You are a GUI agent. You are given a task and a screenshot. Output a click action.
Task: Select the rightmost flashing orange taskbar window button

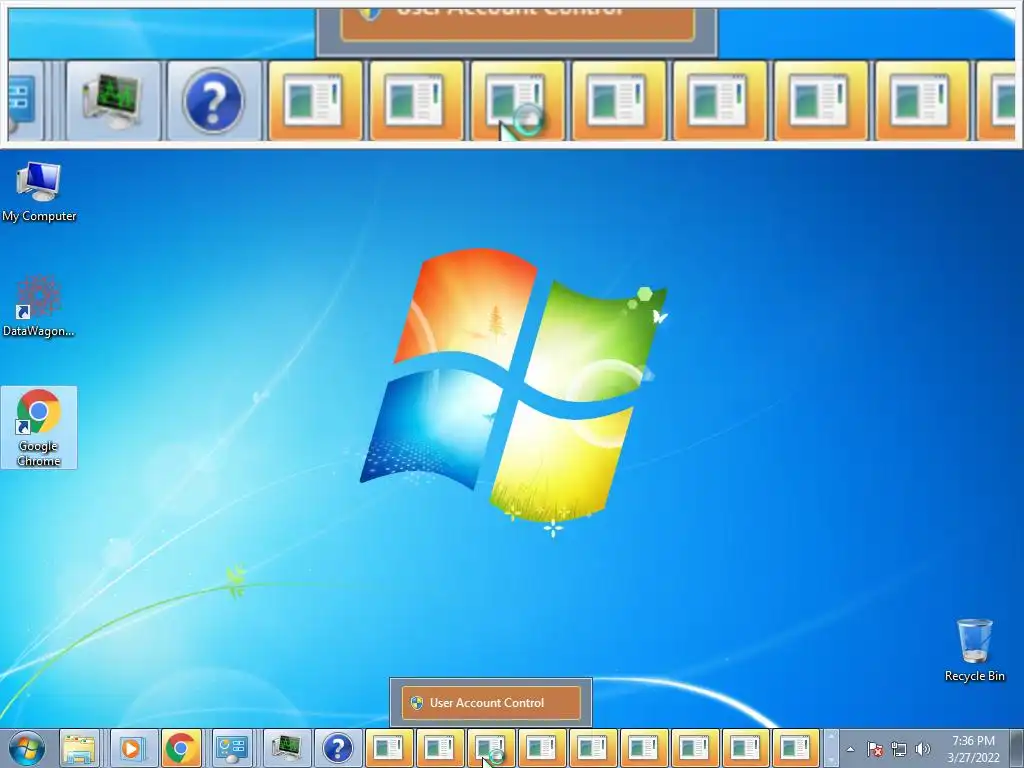795,748
